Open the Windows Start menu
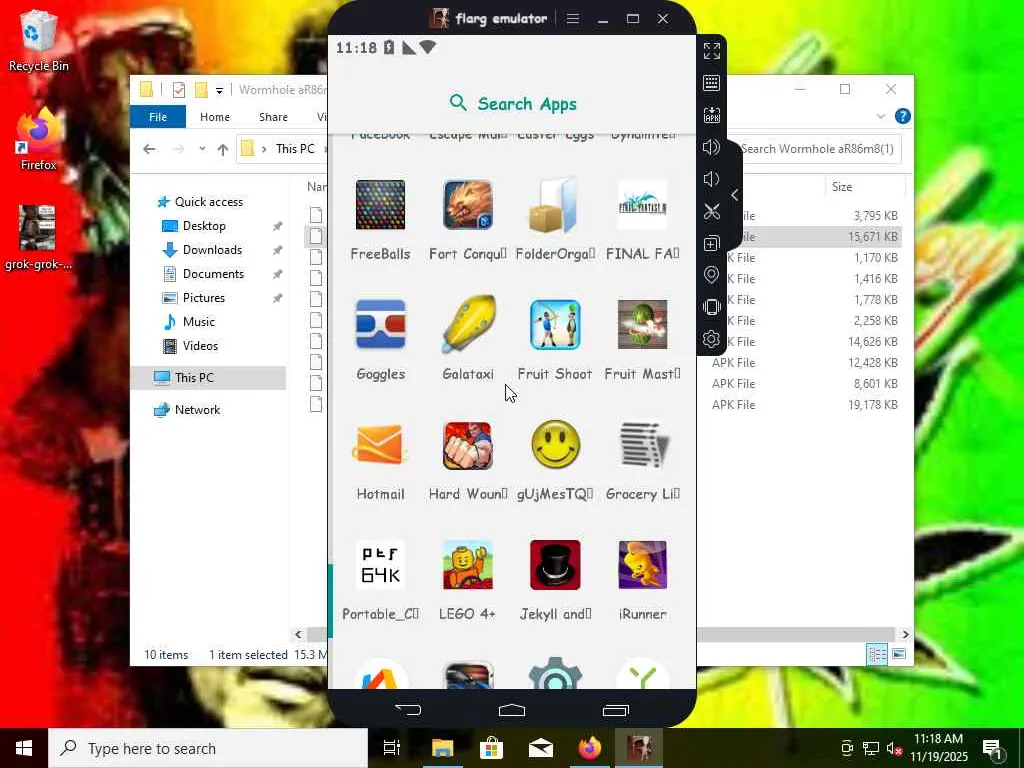Screen dimensions: 1024x768 point(24,748)
